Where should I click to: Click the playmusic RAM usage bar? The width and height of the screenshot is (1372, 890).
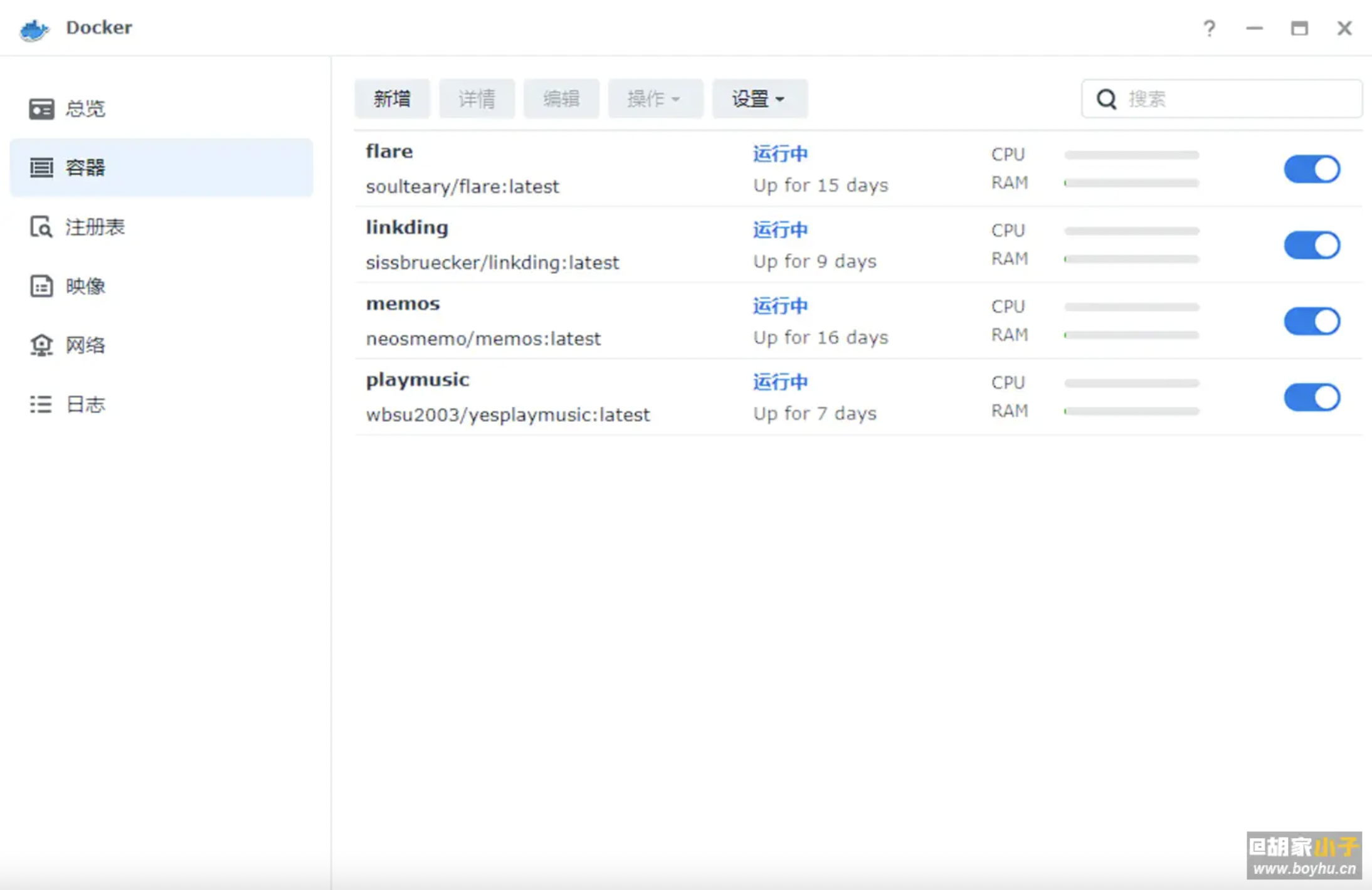pyautogui.click(x=1131, y=411)
